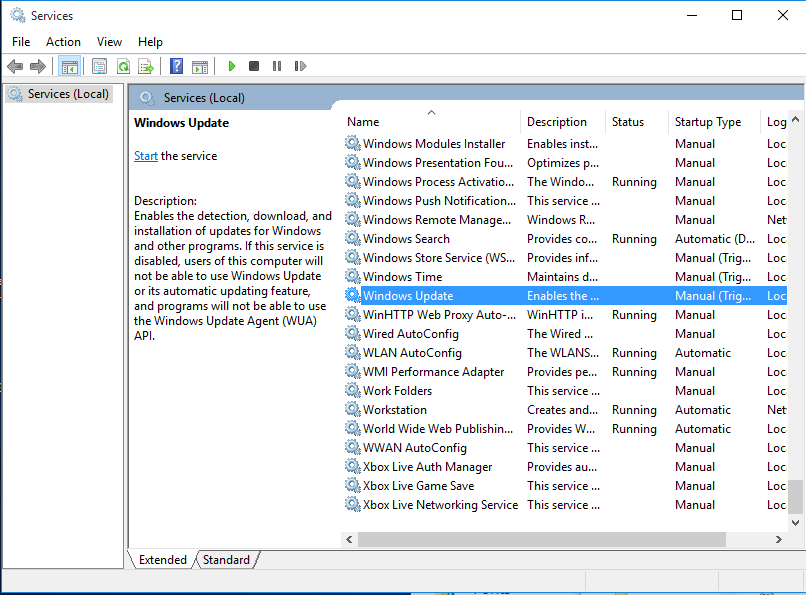
Task: Click the gear icon beside Windows Time
Action: click(353, 276)
